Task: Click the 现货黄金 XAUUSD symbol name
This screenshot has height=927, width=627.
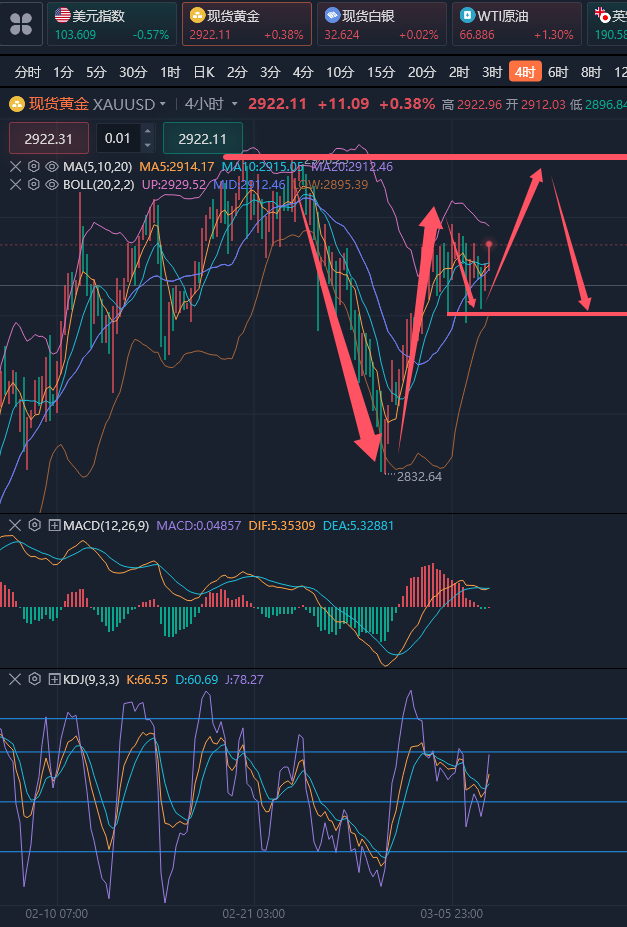Action: (92, 105)
